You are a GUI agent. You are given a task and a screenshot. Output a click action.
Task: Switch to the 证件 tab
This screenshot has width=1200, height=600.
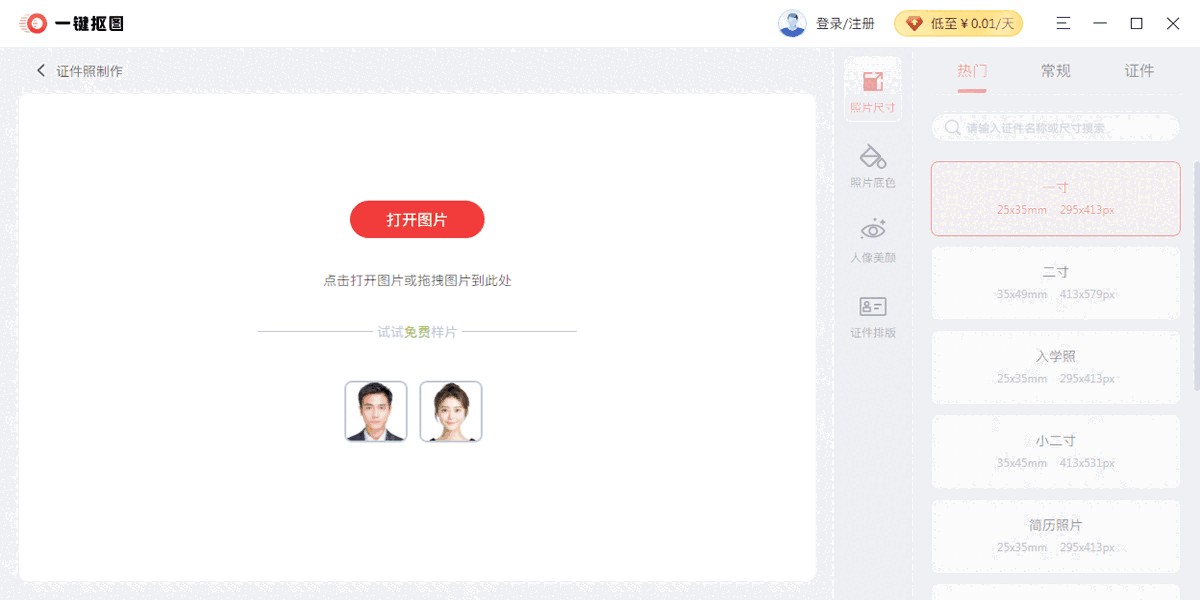(1139, 71)
